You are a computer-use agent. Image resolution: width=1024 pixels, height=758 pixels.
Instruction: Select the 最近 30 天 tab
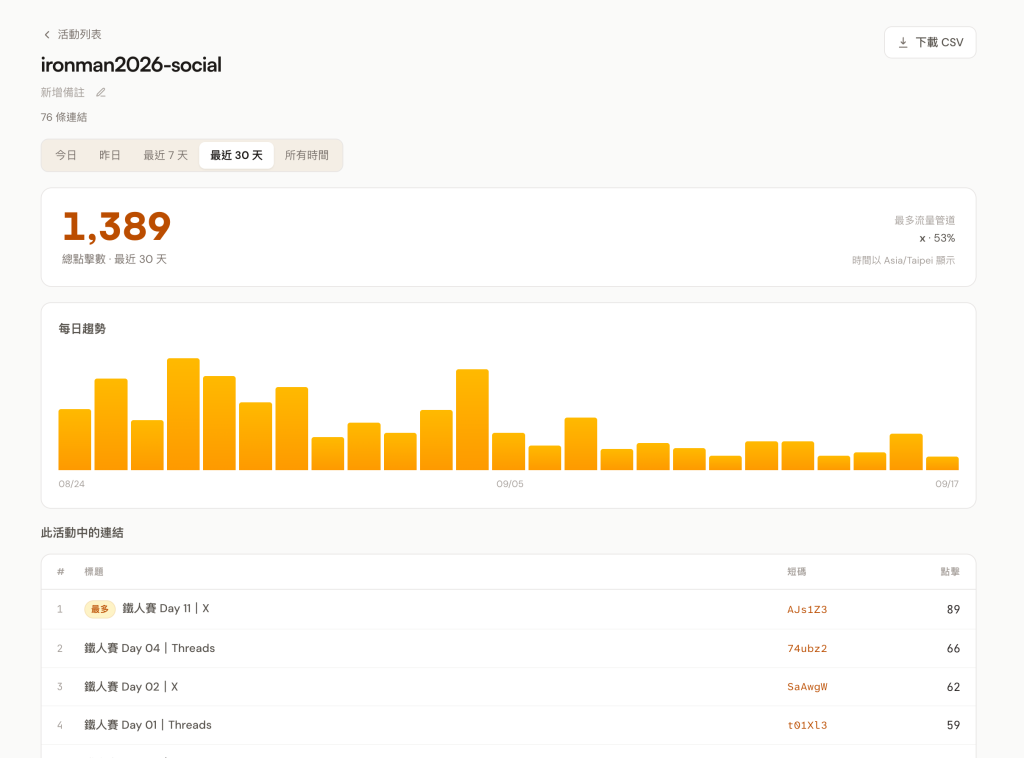tap(236, 155)
